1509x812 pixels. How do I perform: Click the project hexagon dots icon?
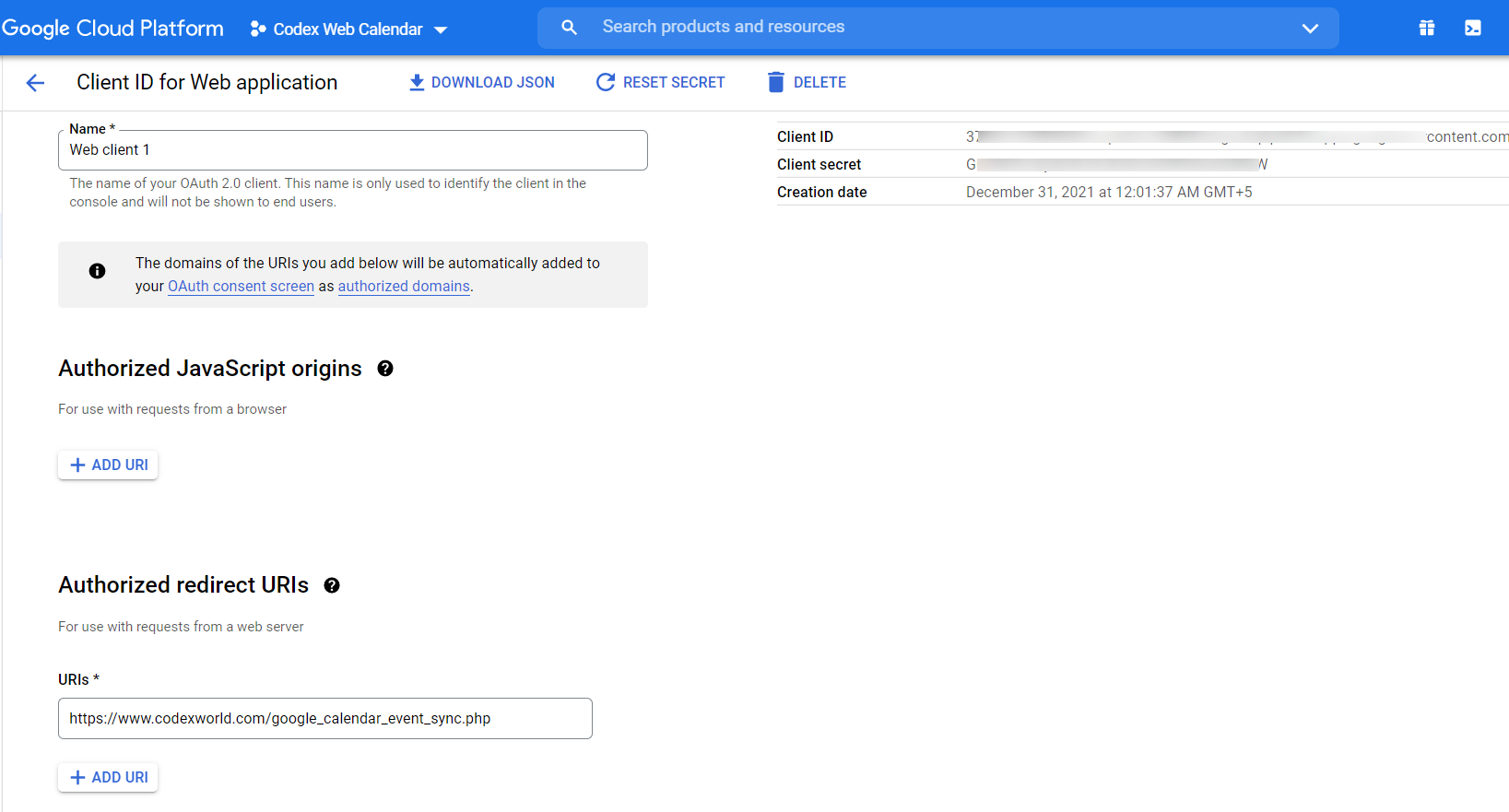[x=258, y=29]
